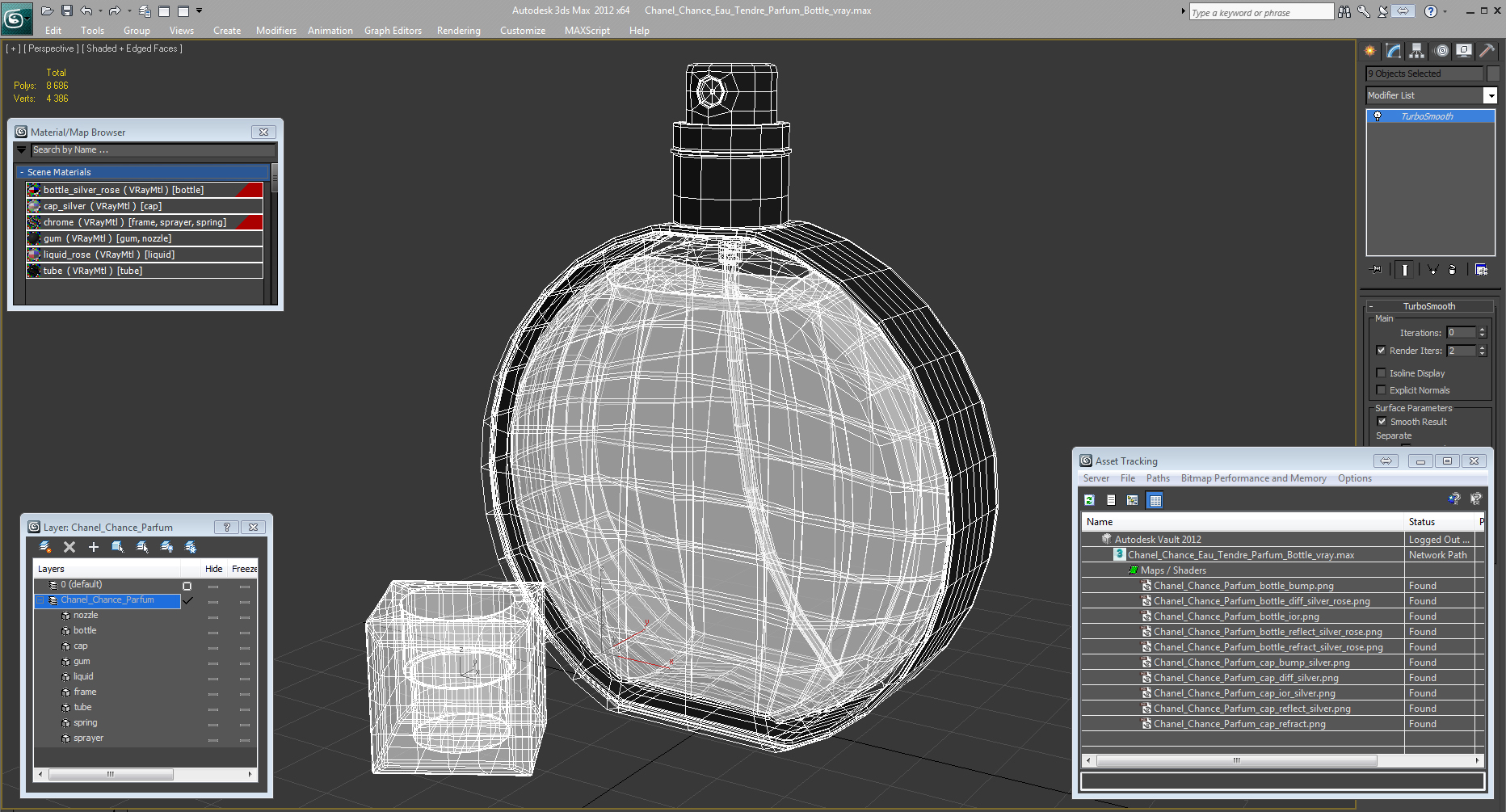Toggle the Smooth Result checkbox
1506x812 pixels.
[x=1382, y=422]
